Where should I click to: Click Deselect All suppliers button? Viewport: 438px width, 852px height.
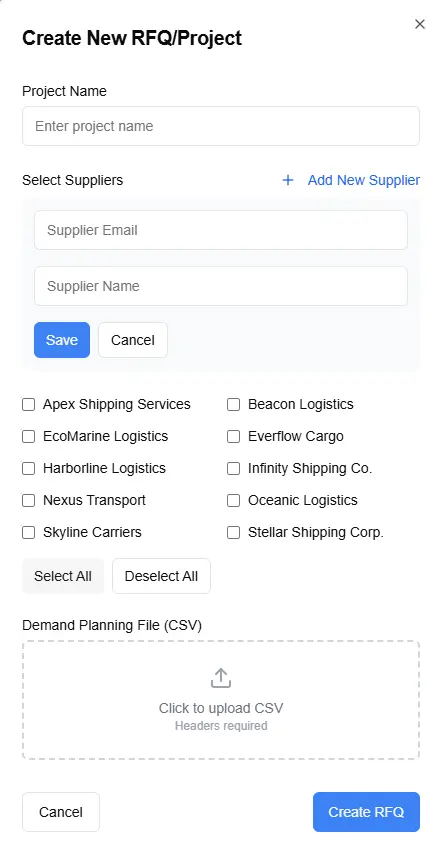[x=161, y=576]
